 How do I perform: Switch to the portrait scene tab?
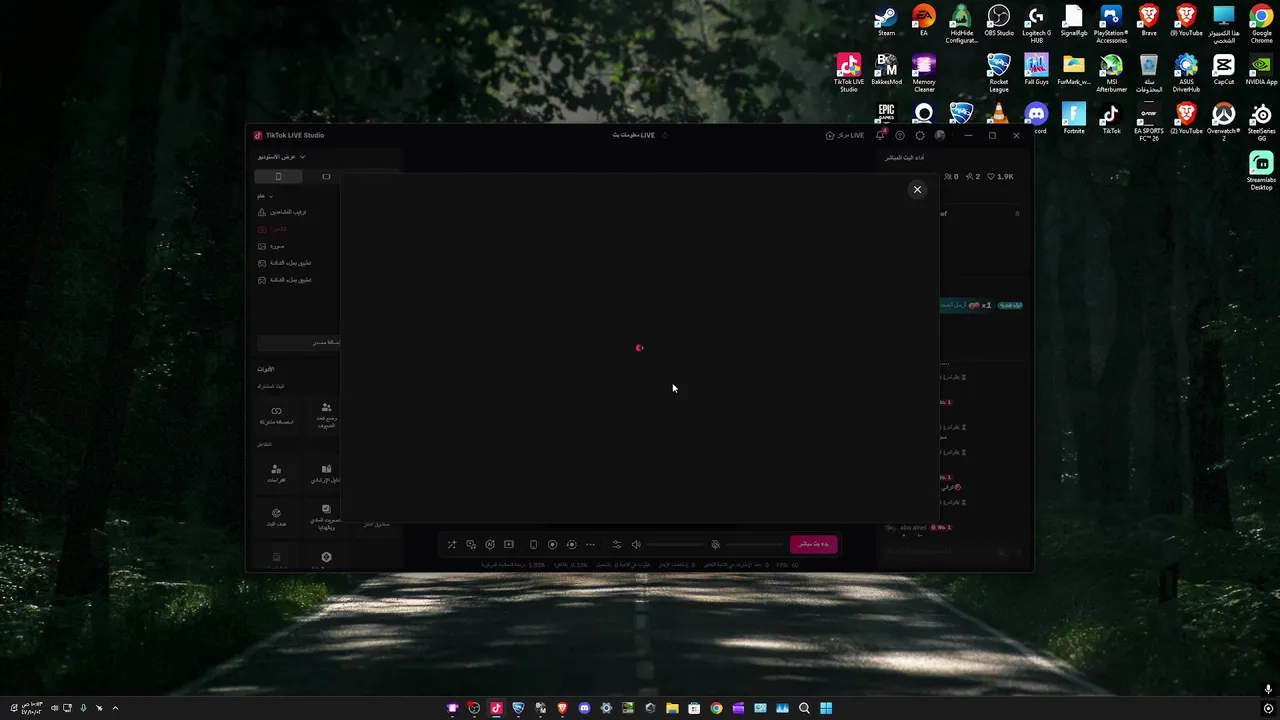[x=278, y=177]
